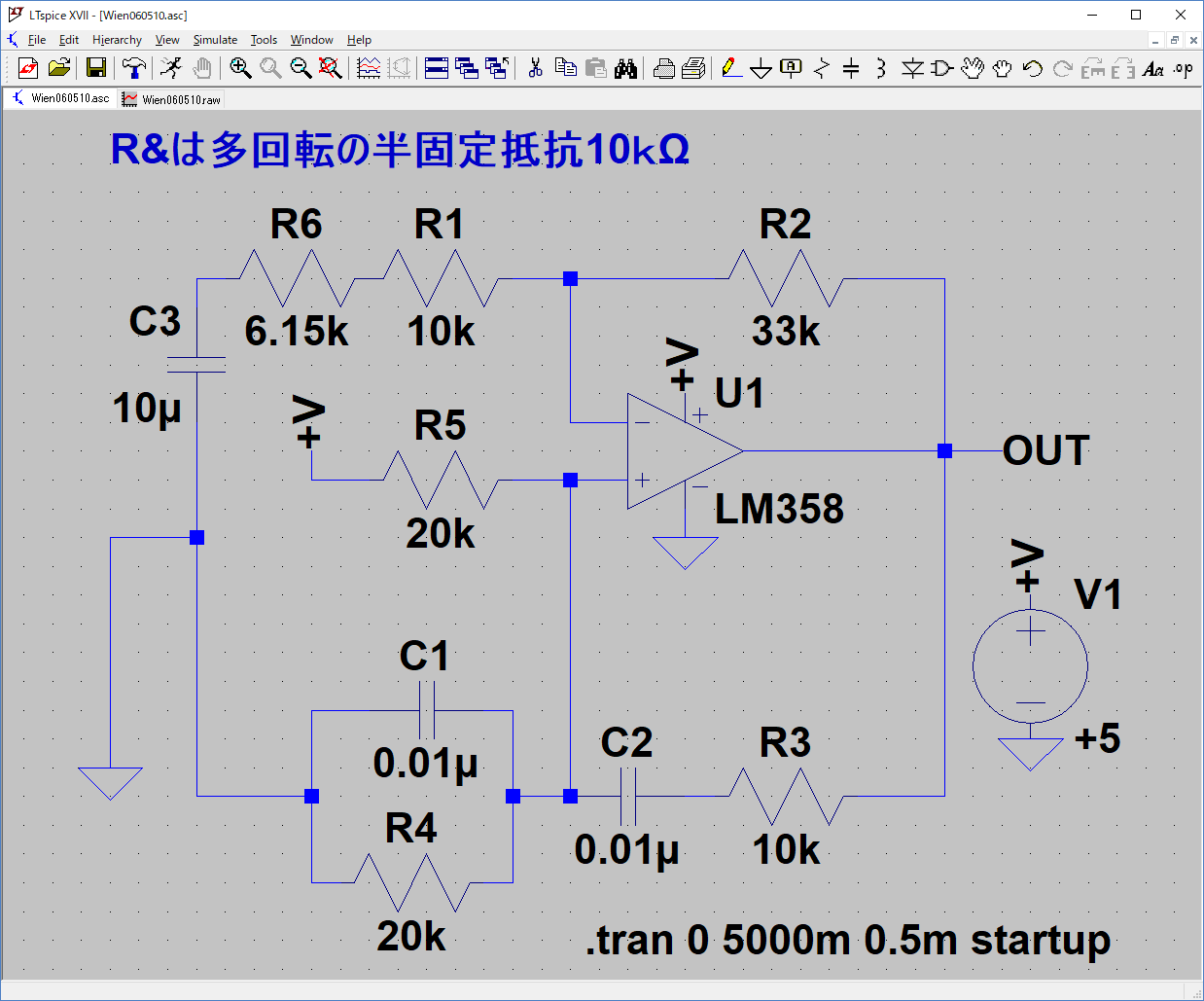Click the SPICE directive .op icon
The image size is (1204, 1001).
(x=1183, y=68)
